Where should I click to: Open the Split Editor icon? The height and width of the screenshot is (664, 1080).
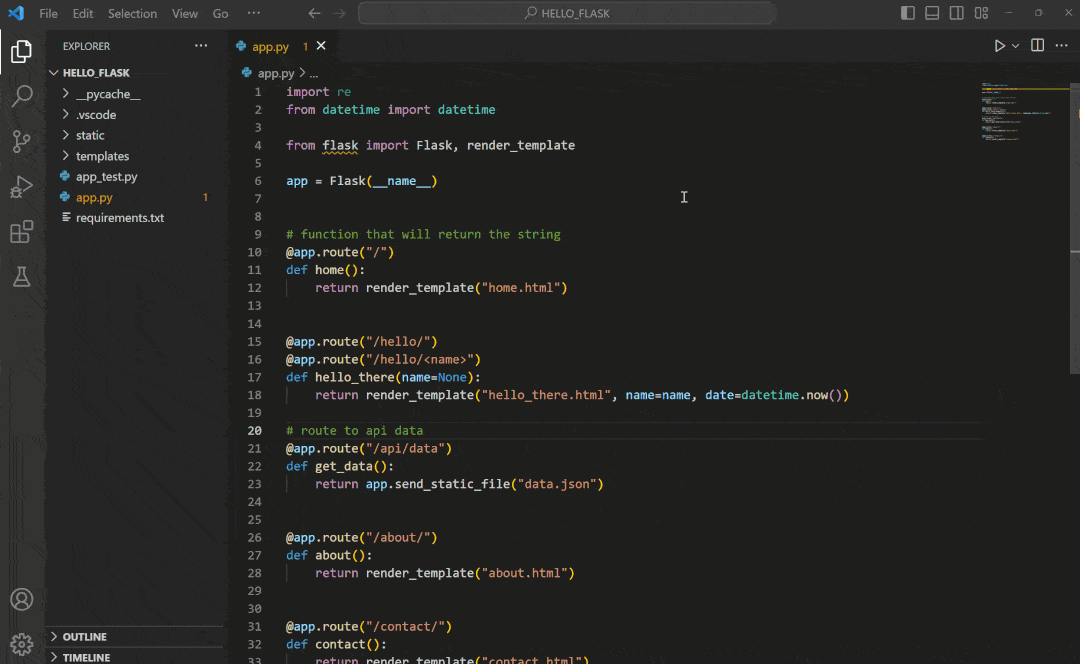click(1036, 45)
